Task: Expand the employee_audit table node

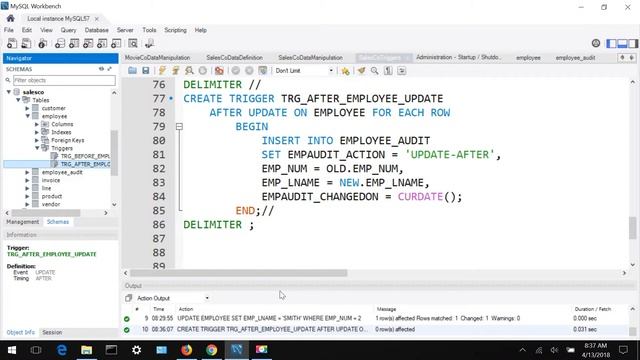Action: [27, 172]
